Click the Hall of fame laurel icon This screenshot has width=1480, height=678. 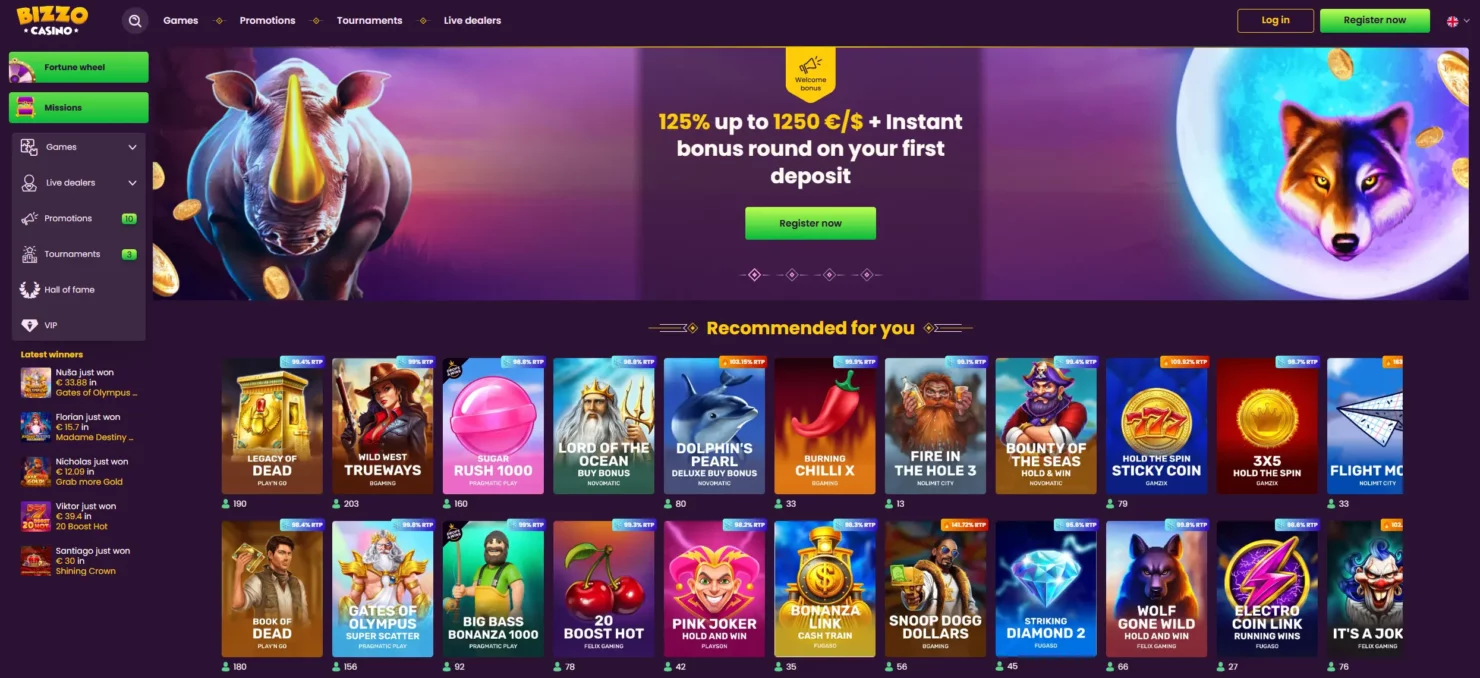pyautogui.click(x=29, y=289)
